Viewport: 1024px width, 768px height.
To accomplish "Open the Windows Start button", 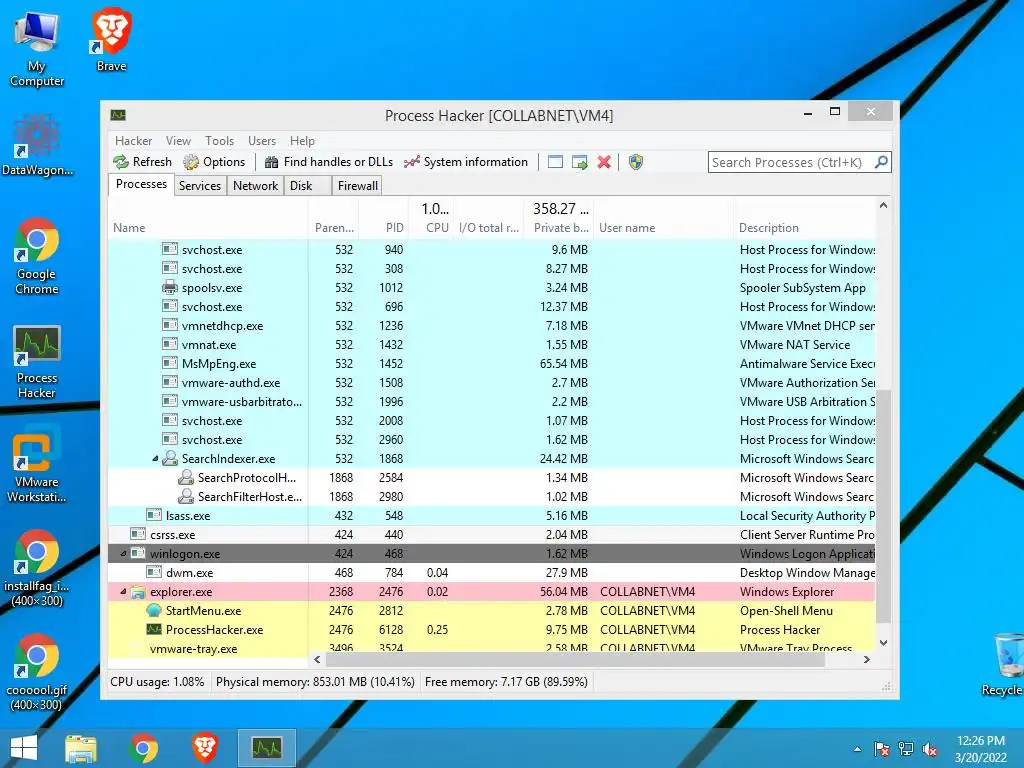I will tap(24, 748).
